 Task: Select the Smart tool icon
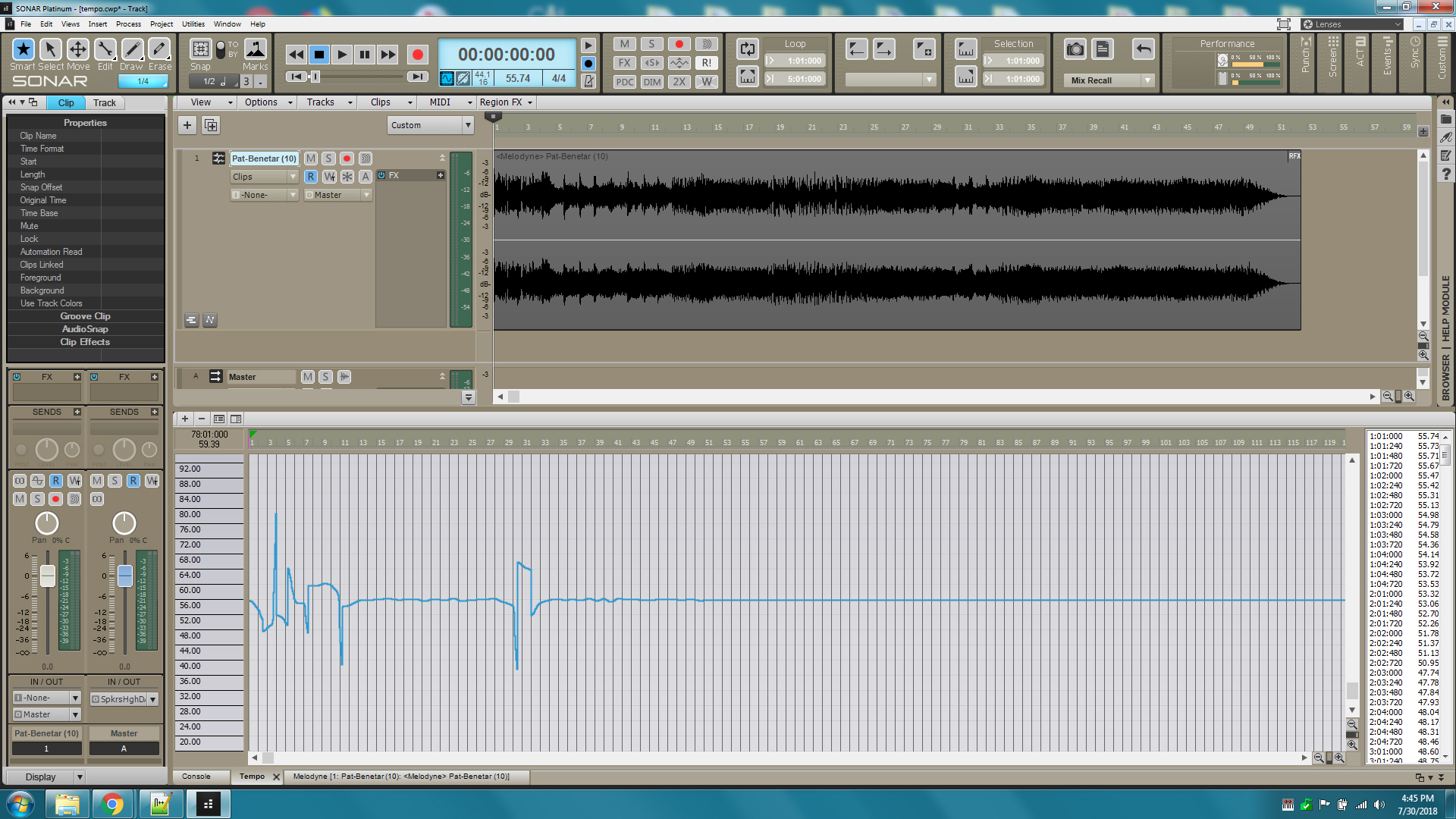coord(23,49)
